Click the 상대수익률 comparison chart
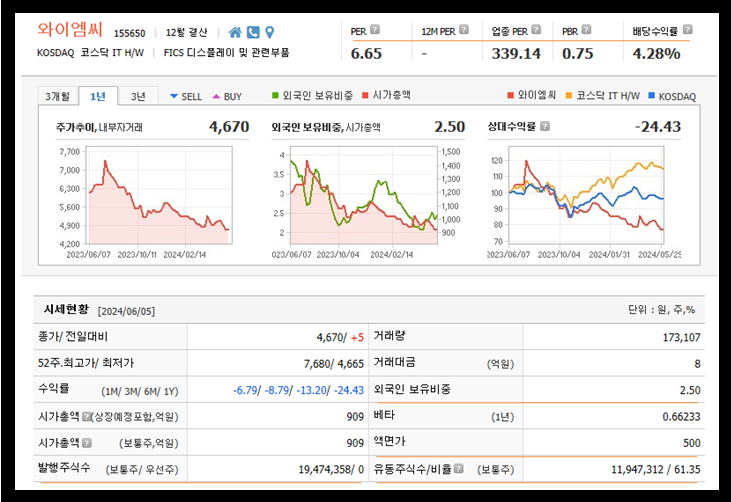The height and width of the screenshot is (502, 731). click(586, 195)
